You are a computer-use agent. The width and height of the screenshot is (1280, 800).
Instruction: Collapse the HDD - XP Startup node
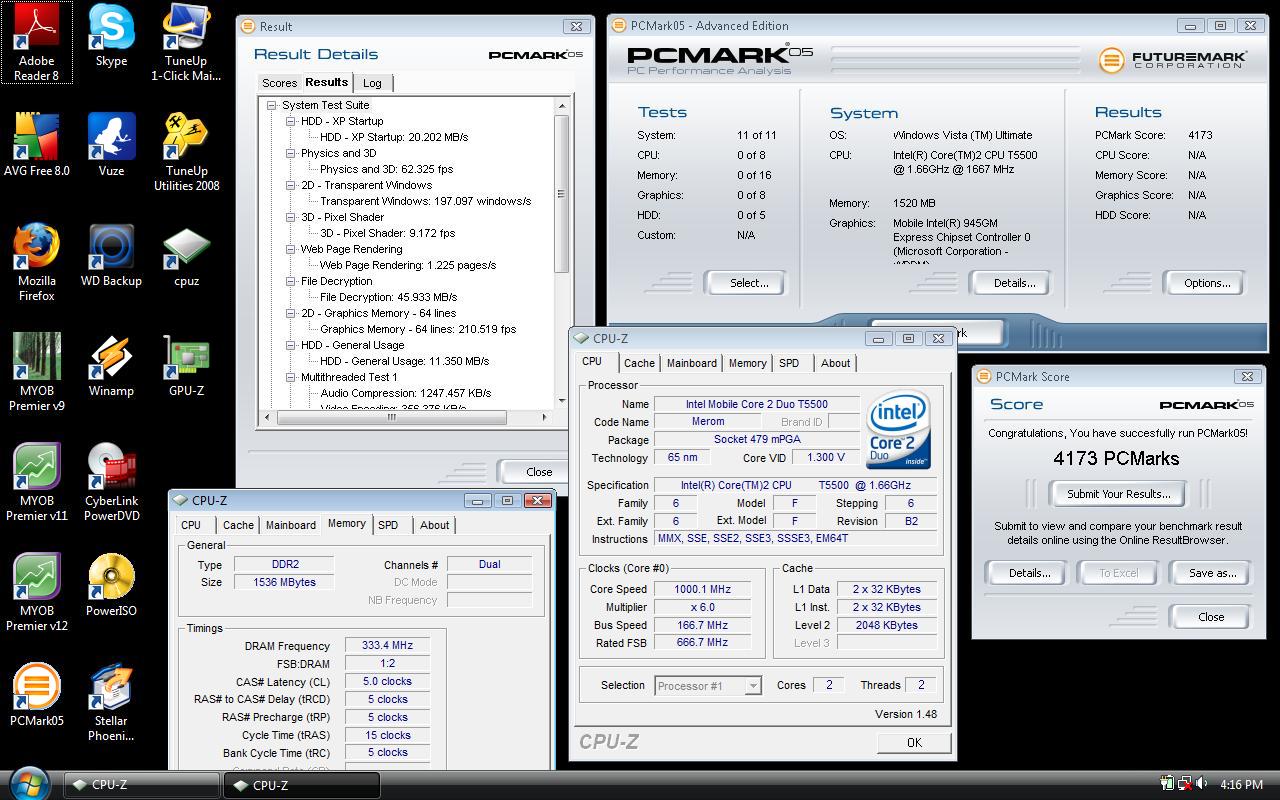point(290,121)
